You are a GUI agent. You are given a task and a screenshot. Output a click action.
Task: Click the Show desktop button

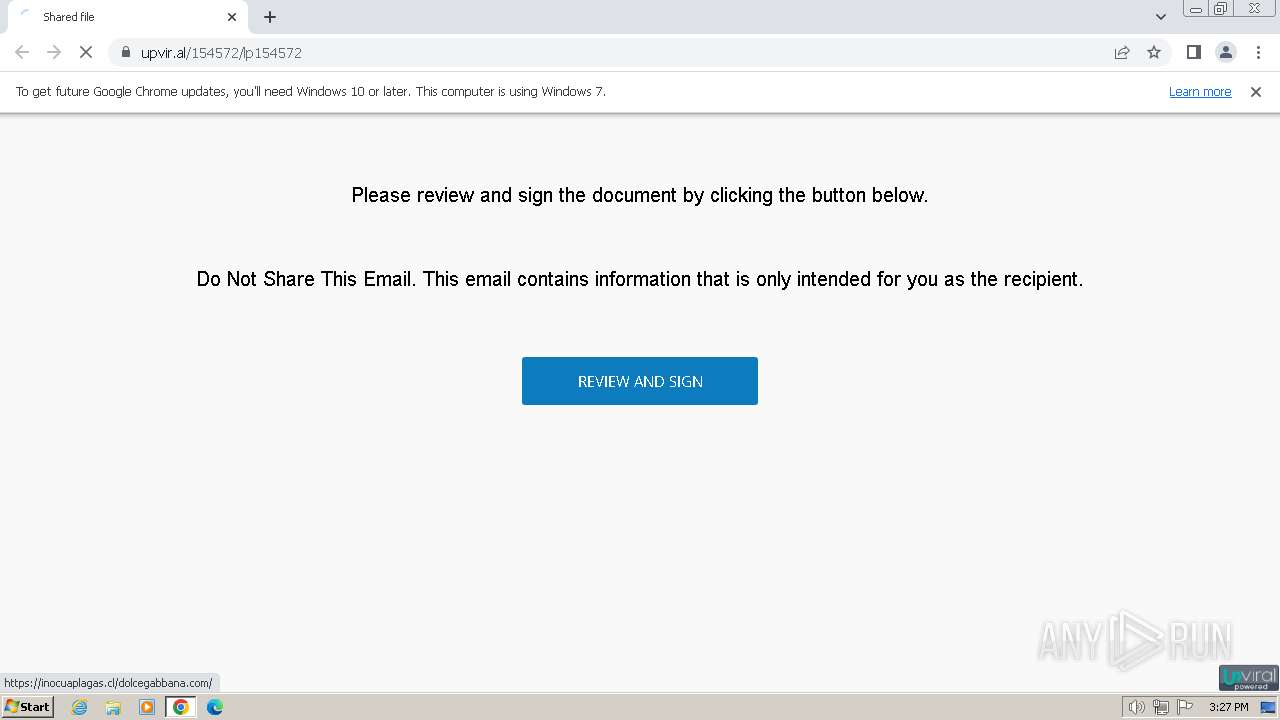pos(1268,707)
